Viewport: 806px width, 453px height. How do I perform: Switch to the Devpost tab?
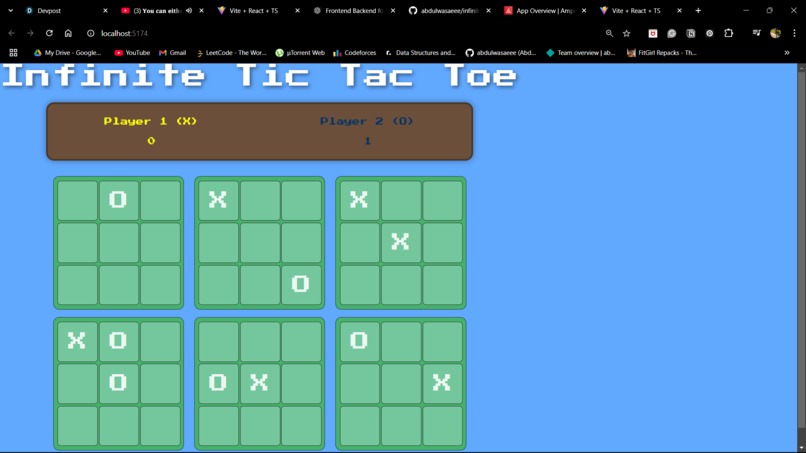67,10
